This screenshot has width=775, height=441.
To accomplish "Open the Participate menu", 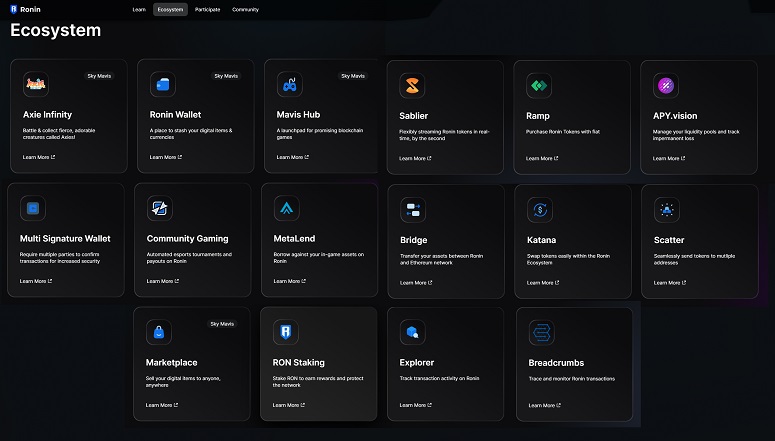I will click(x=207, y=9).
